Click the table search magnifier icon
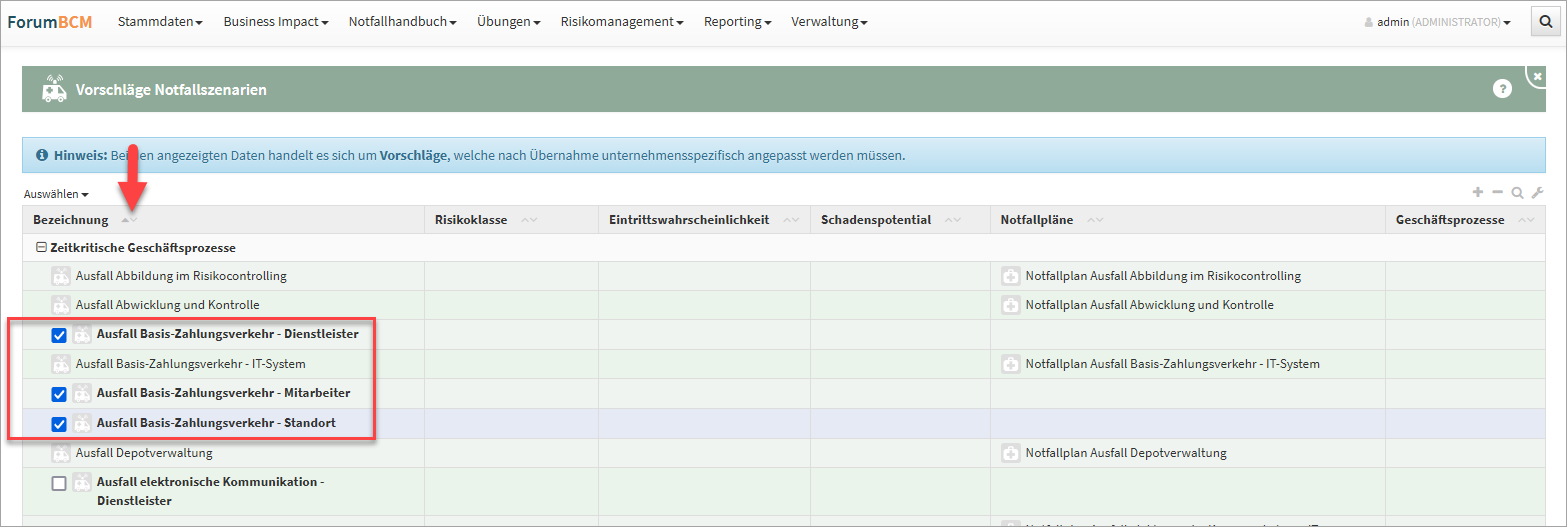Screen dimensions: 1567x527 (1517, 193)
